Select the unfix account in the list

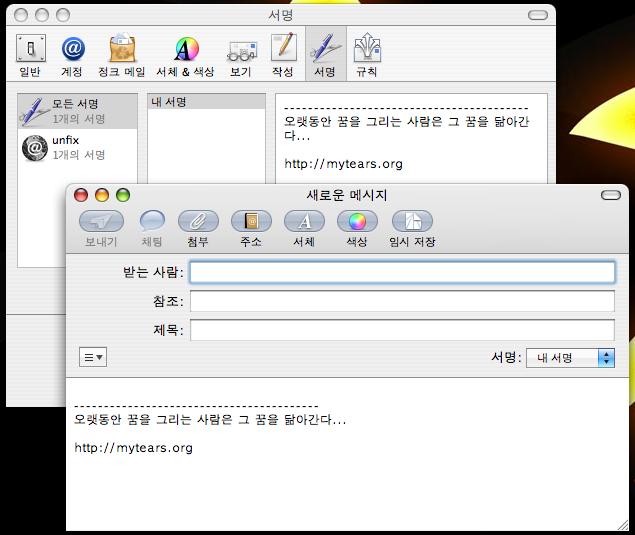[x=78, y=147]
